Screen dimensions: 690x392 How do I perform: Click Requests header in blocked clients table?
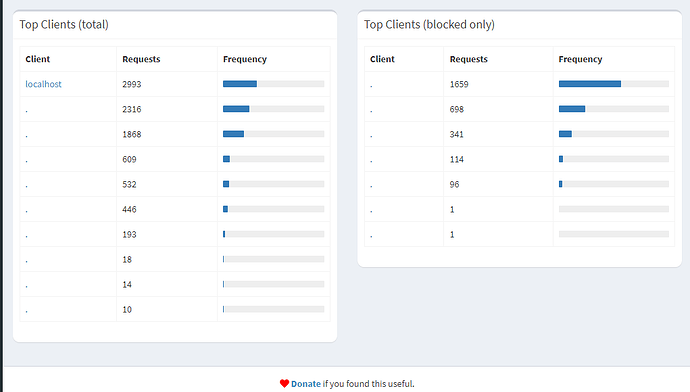469,59
